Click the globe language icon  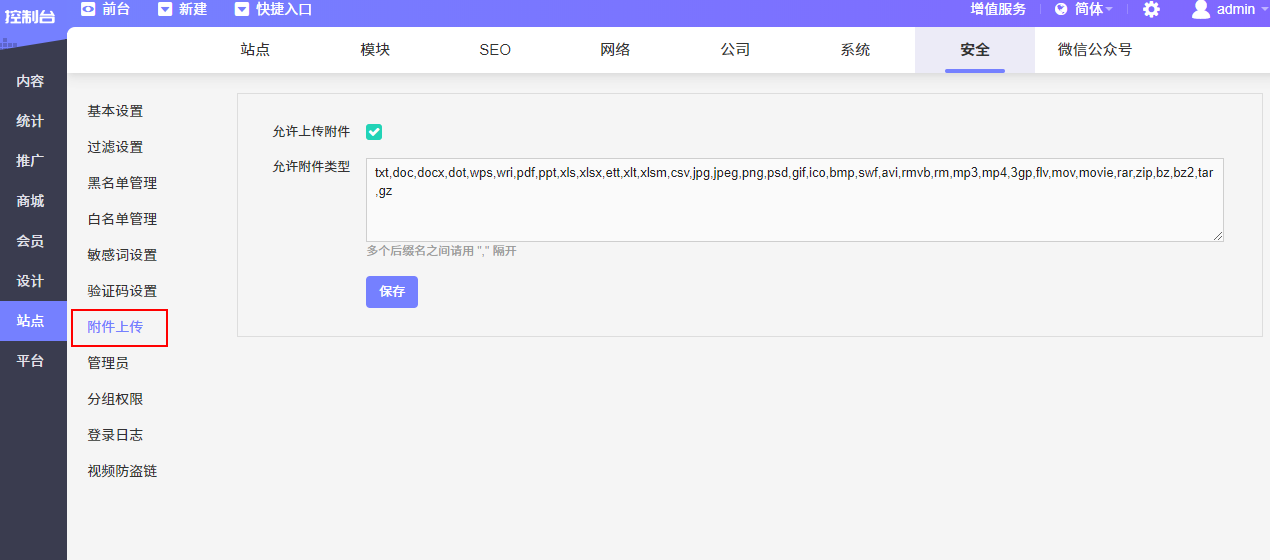[1061, 9]
